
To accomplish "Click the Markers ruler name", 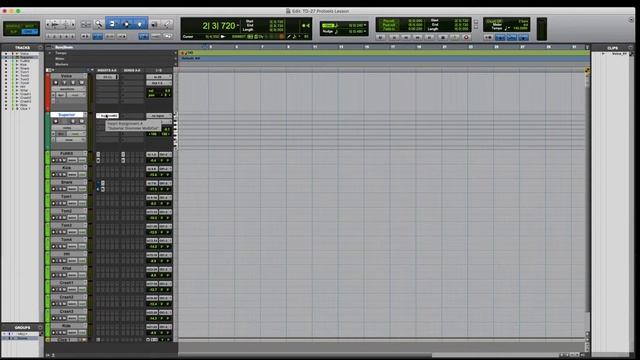I will tap(62, 64).
